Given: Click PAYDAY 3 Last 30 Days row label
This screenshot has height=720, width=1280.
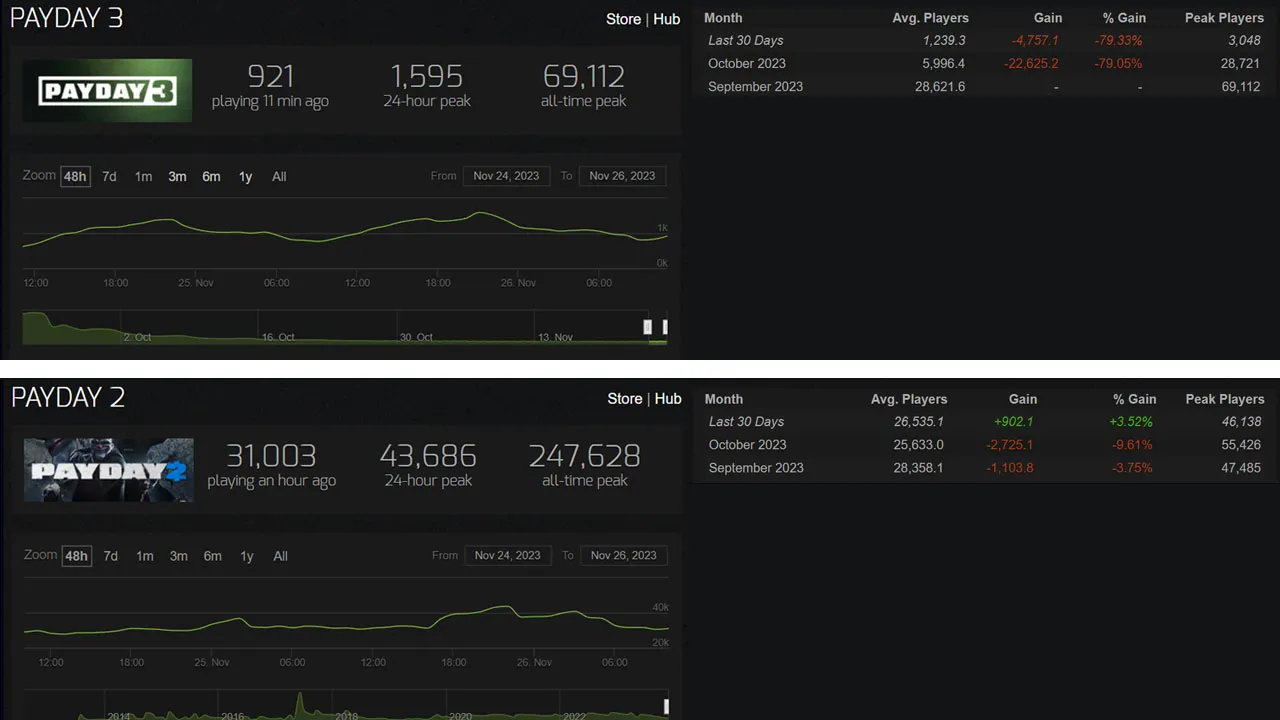Looking at the screenshot, I should (746, 41).
